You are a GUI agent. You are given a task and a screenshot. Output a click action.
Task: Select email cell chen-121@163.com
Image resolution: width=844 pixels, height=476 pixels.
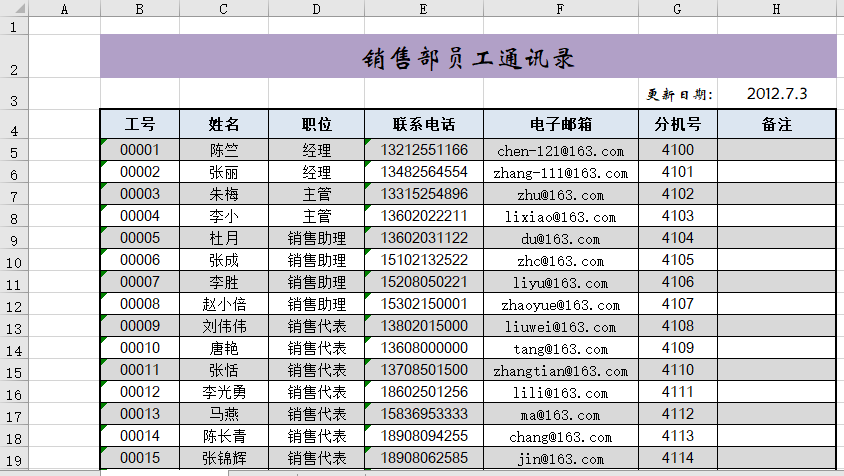560,151
